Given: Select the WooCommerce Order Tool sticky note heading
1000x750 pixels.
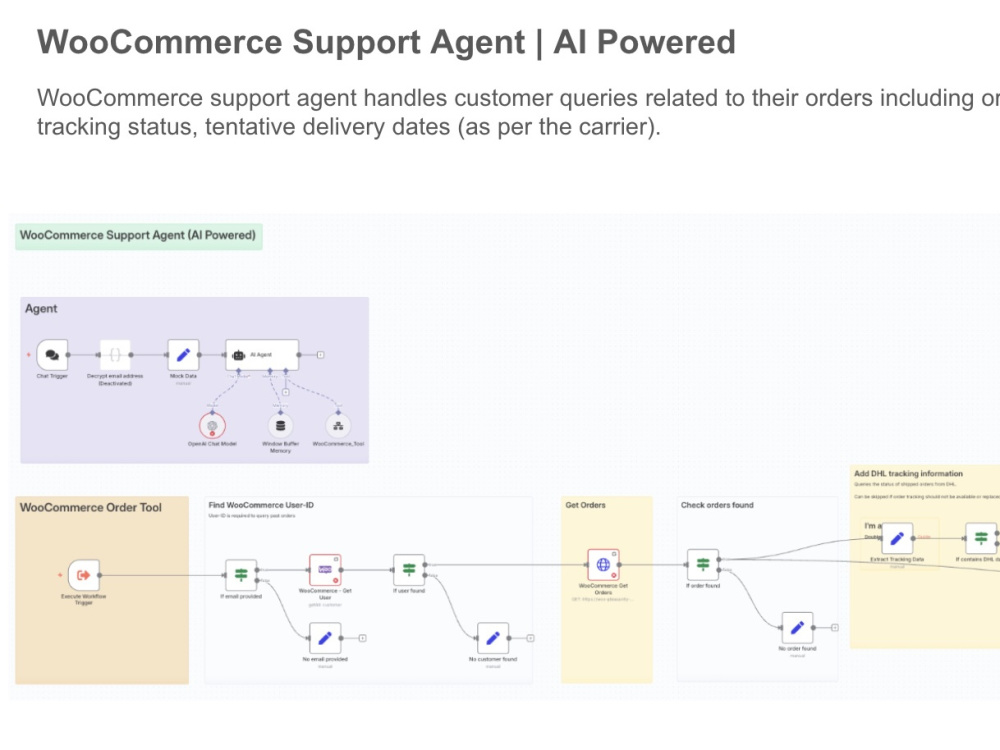Looking at the screenshot, I should [91, 508].
